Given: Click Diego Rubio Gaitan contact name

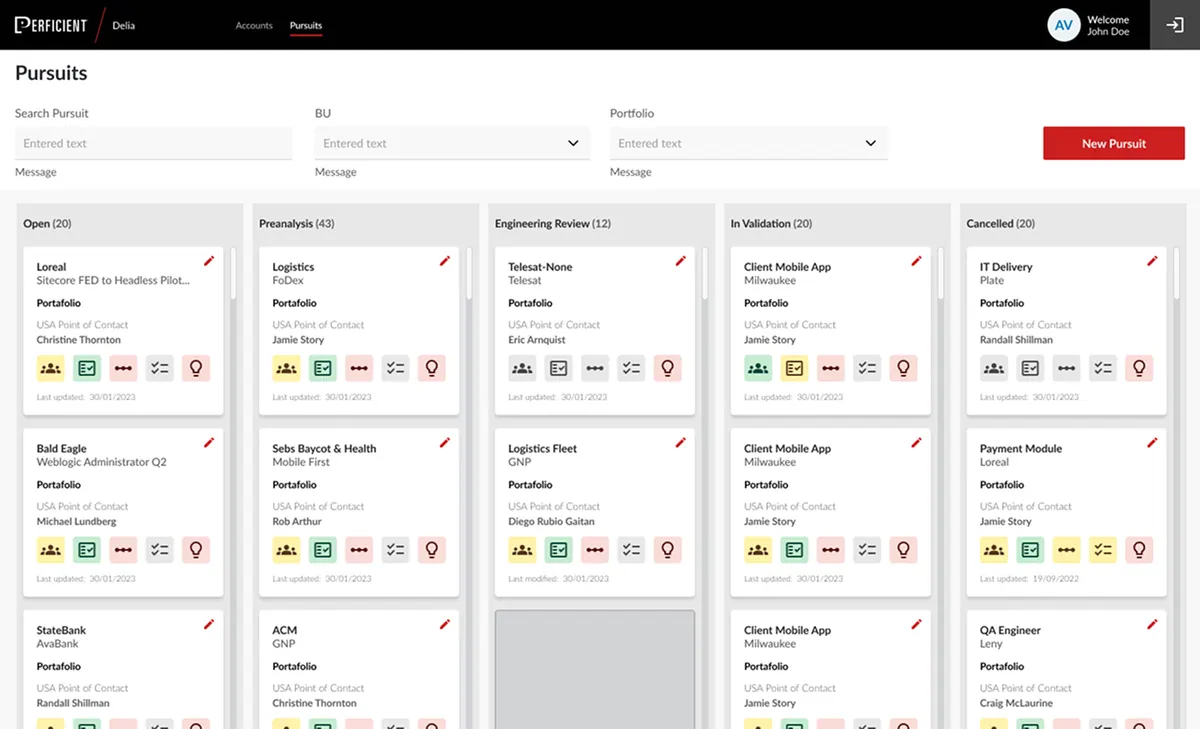Looking at the screenshot, I should tap(551, 522).
